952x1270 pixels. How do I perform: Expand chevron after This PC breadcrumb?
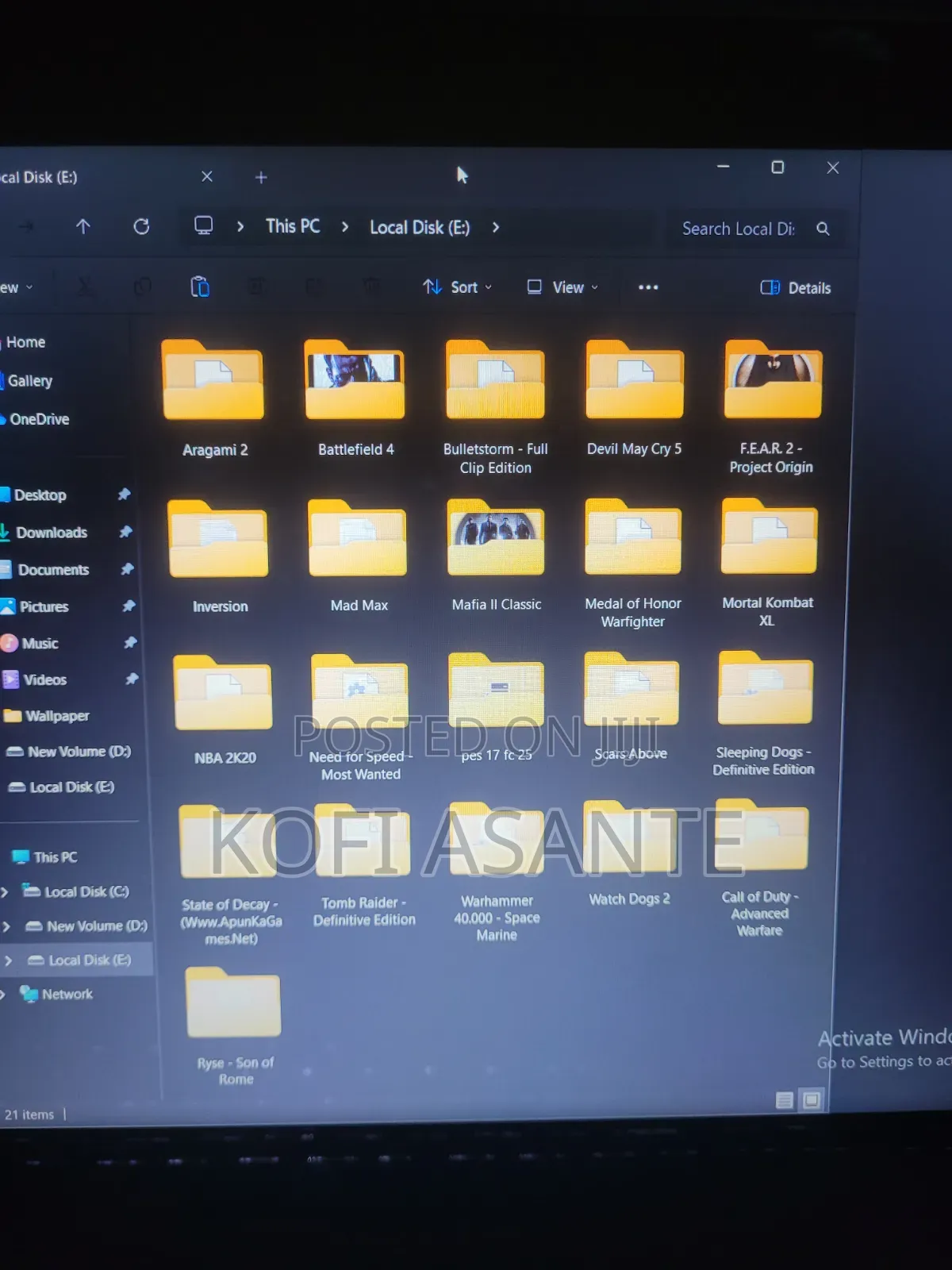point(344,227)
